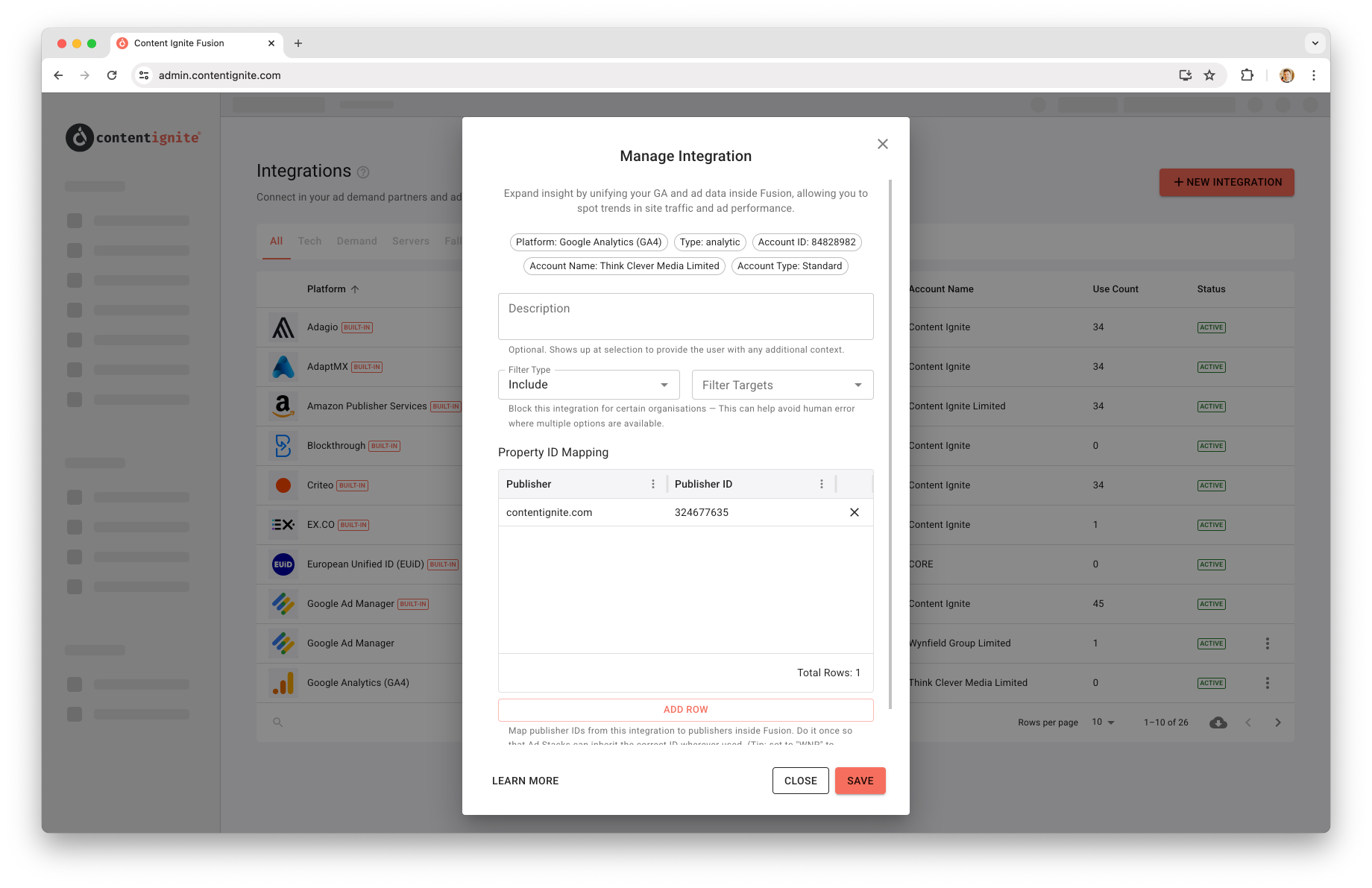Close the Manage Integration dialog with X
1372x888 pixels.
[883, 144]
